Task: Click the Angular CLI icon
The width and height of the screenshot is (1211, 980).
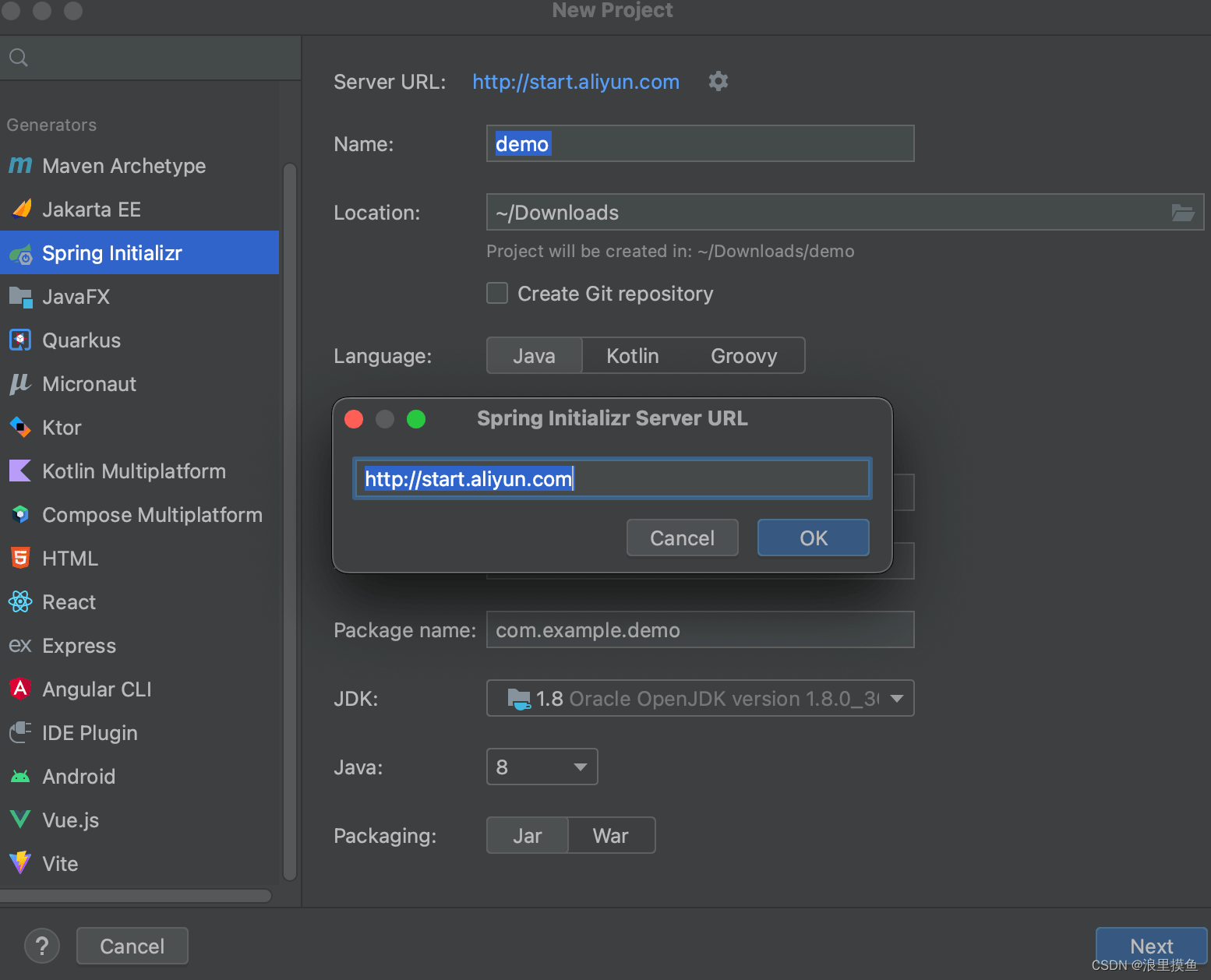Action: tap(20, 689)
